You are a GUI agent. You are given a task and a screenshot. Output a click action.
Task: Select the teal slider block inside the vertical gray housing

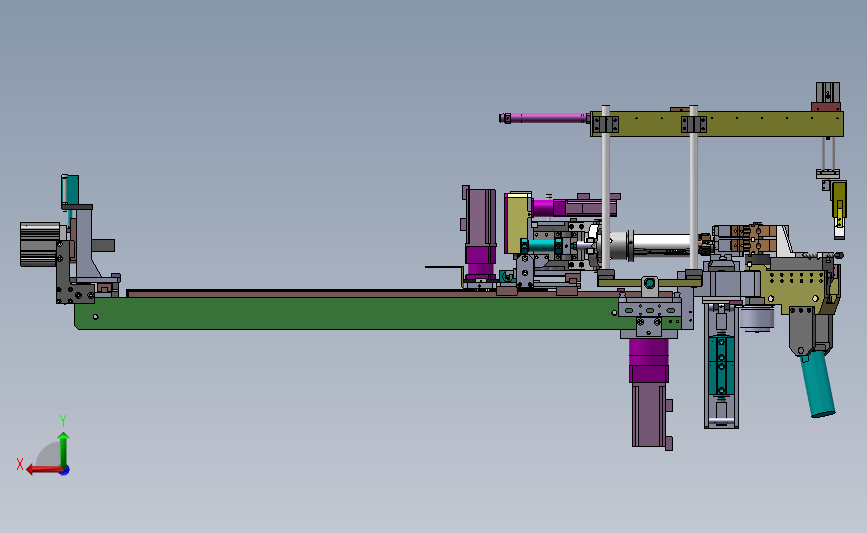[721, 365]
